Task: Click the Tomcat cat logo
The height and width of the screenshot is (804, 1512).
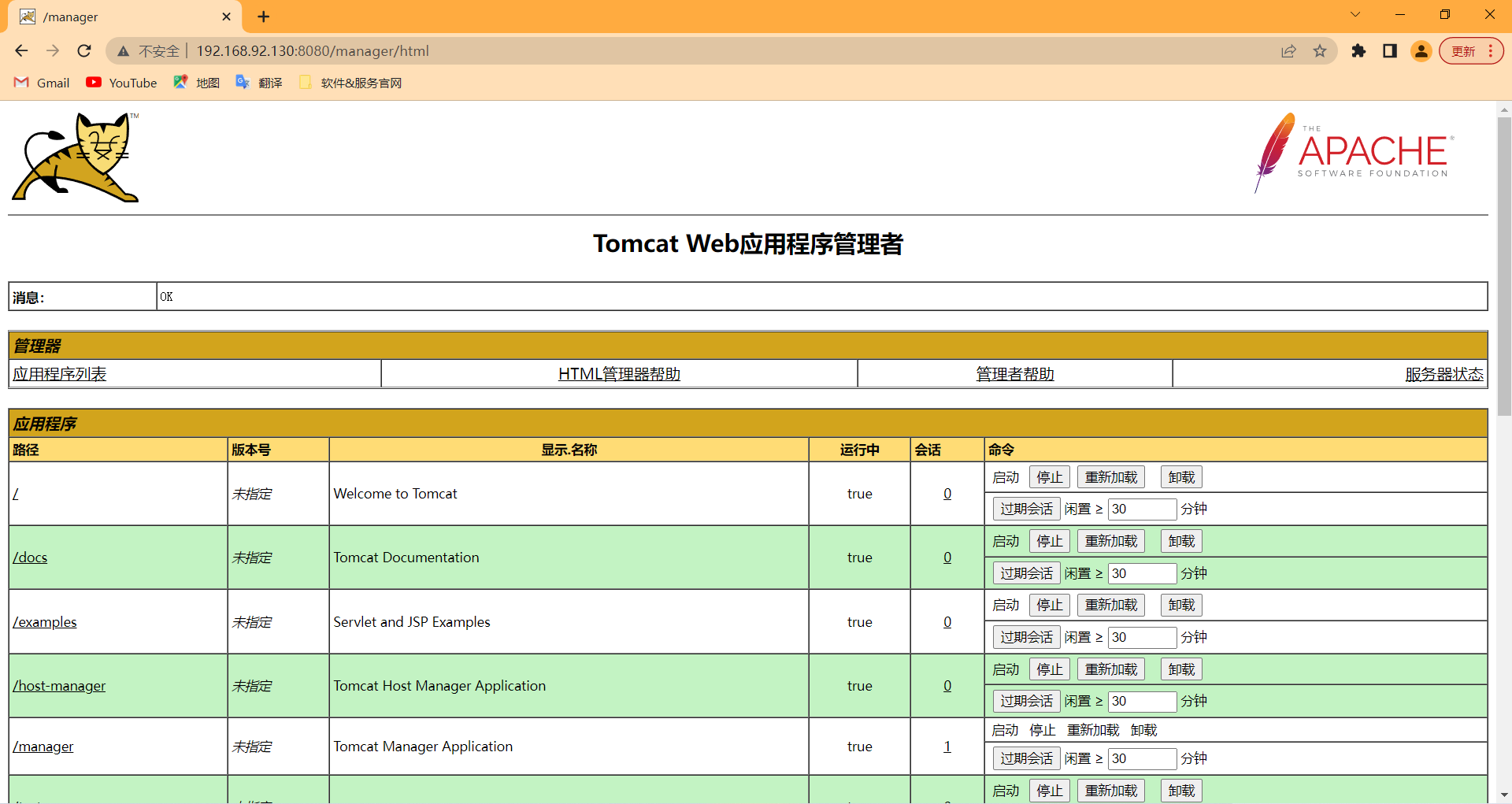Action: [x=76, y=157]
